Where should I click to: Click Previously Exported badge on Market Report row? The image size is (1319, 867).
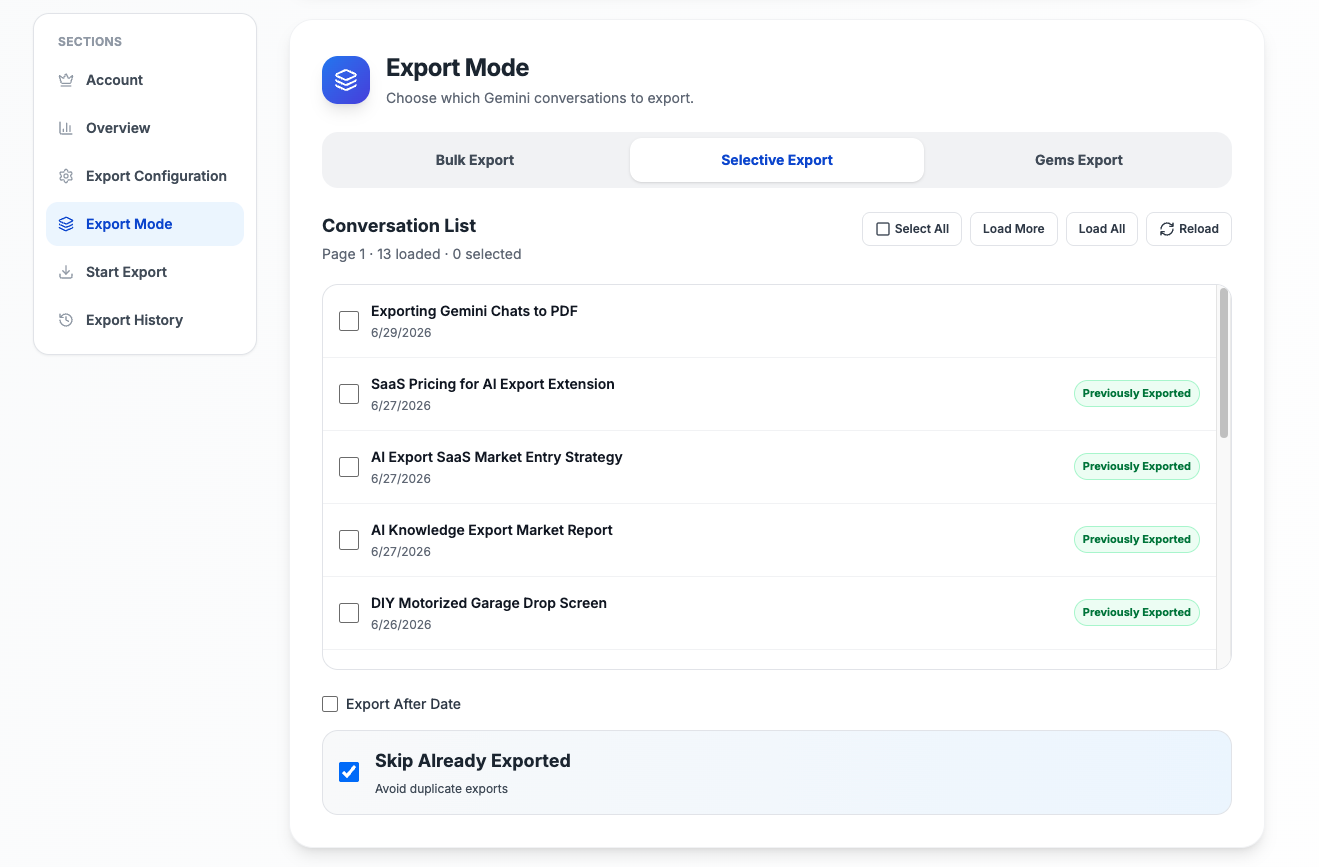pos(1137,540)
